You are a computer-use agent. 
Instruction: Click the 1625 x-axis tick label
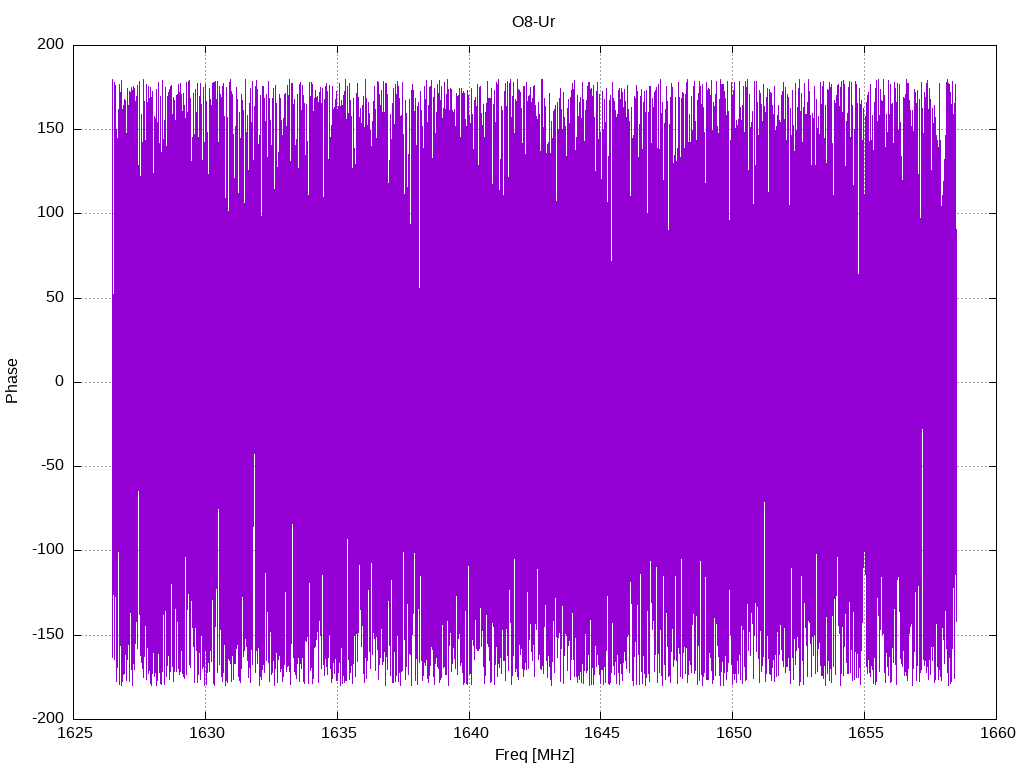[74, 732]
